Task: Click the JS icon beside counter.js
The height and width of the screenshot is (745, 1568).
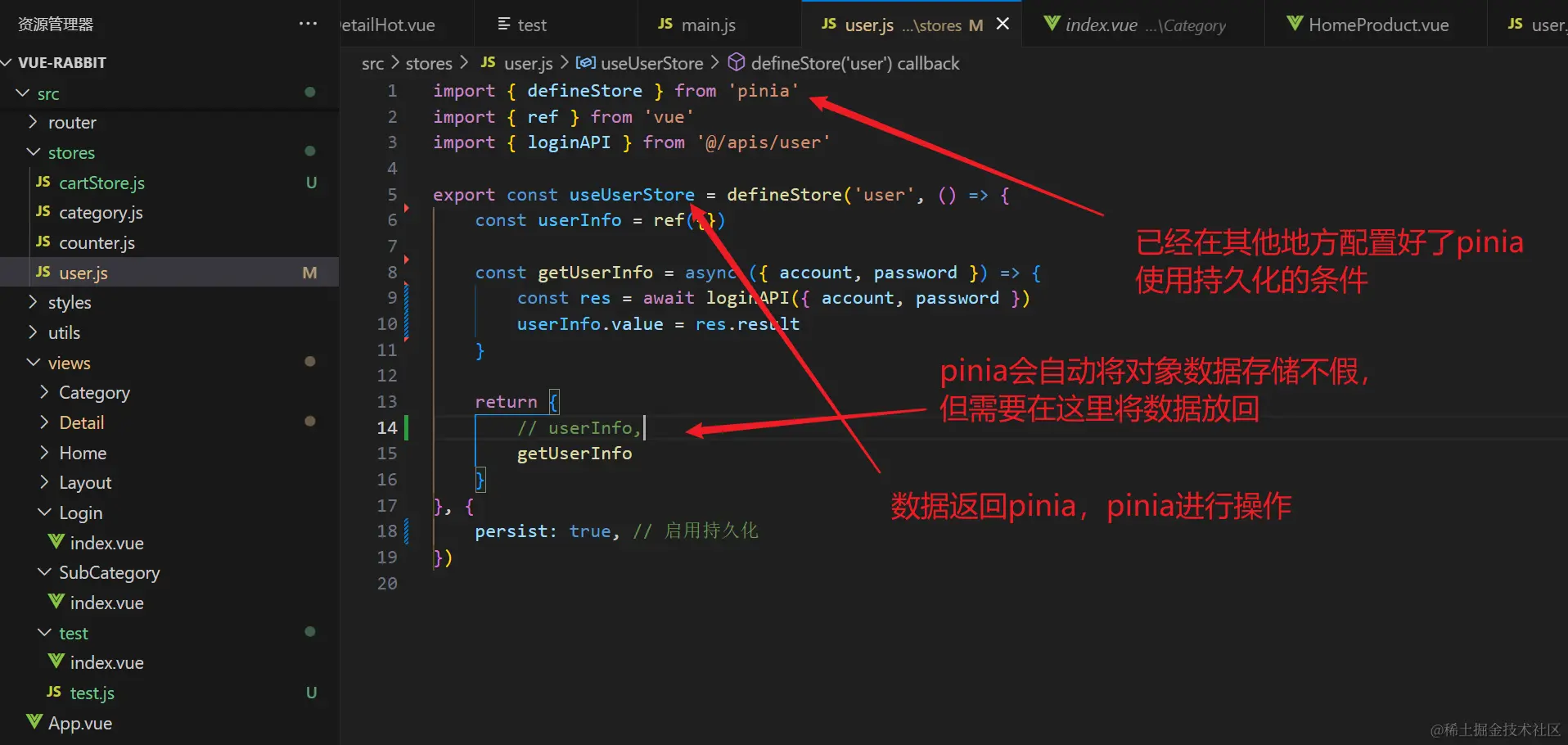Action: tap(43, 242)
